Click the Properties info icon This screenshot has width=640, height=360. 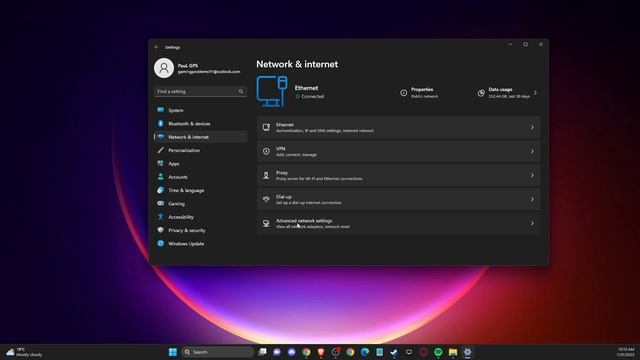click(x=404, y=93)
